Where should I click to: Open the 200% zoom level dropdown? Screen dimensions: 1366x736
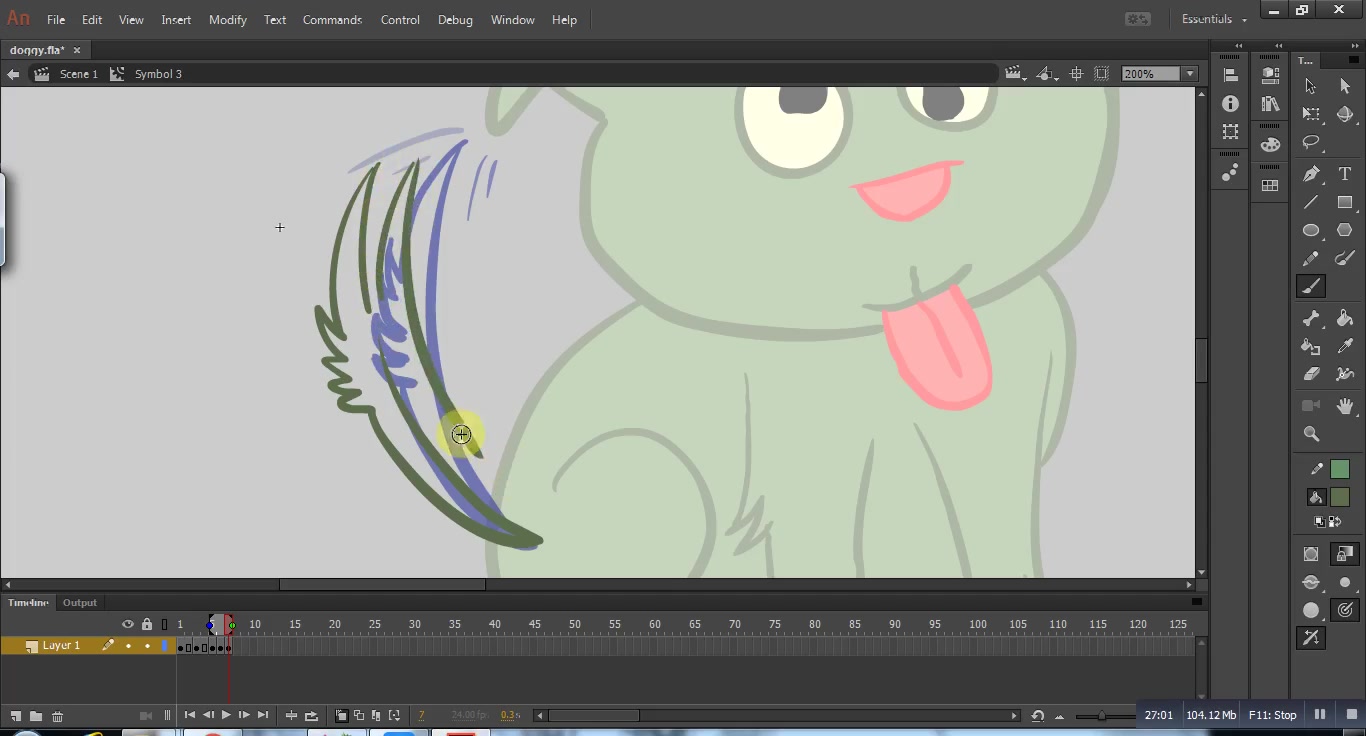[1188, 73]
